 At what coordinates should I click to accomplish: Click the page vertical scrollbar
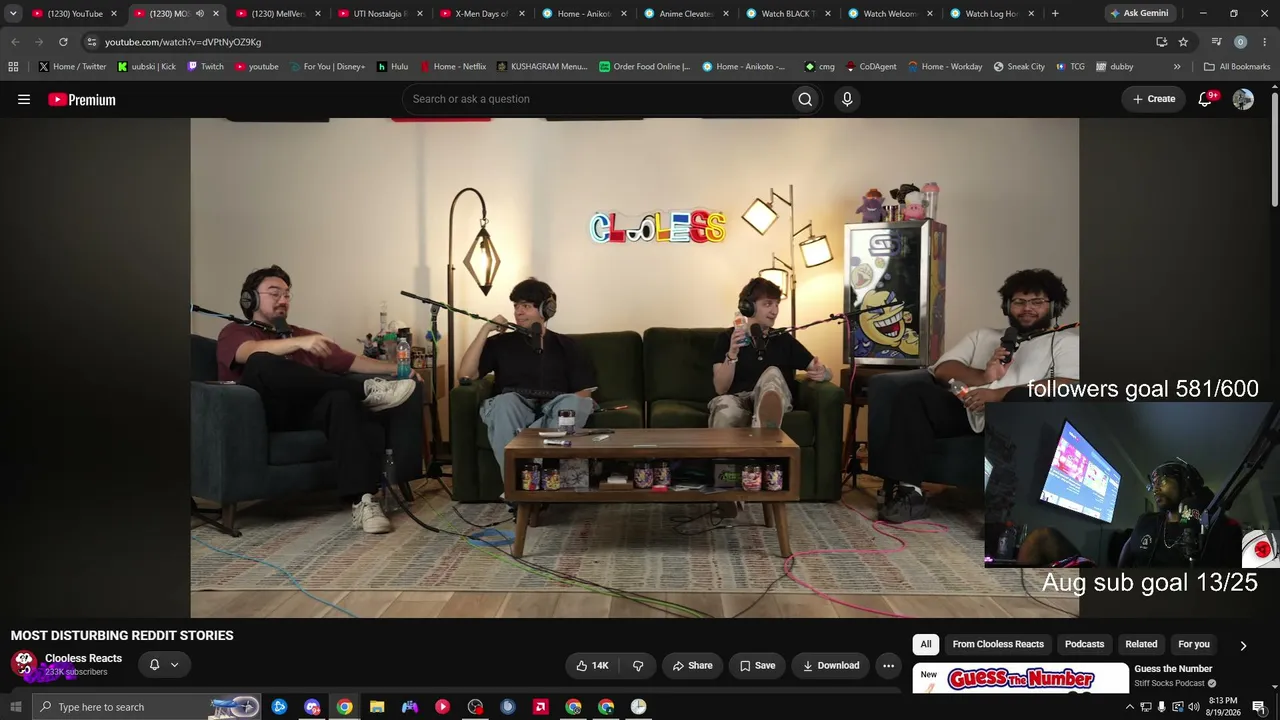[1274, 150]
